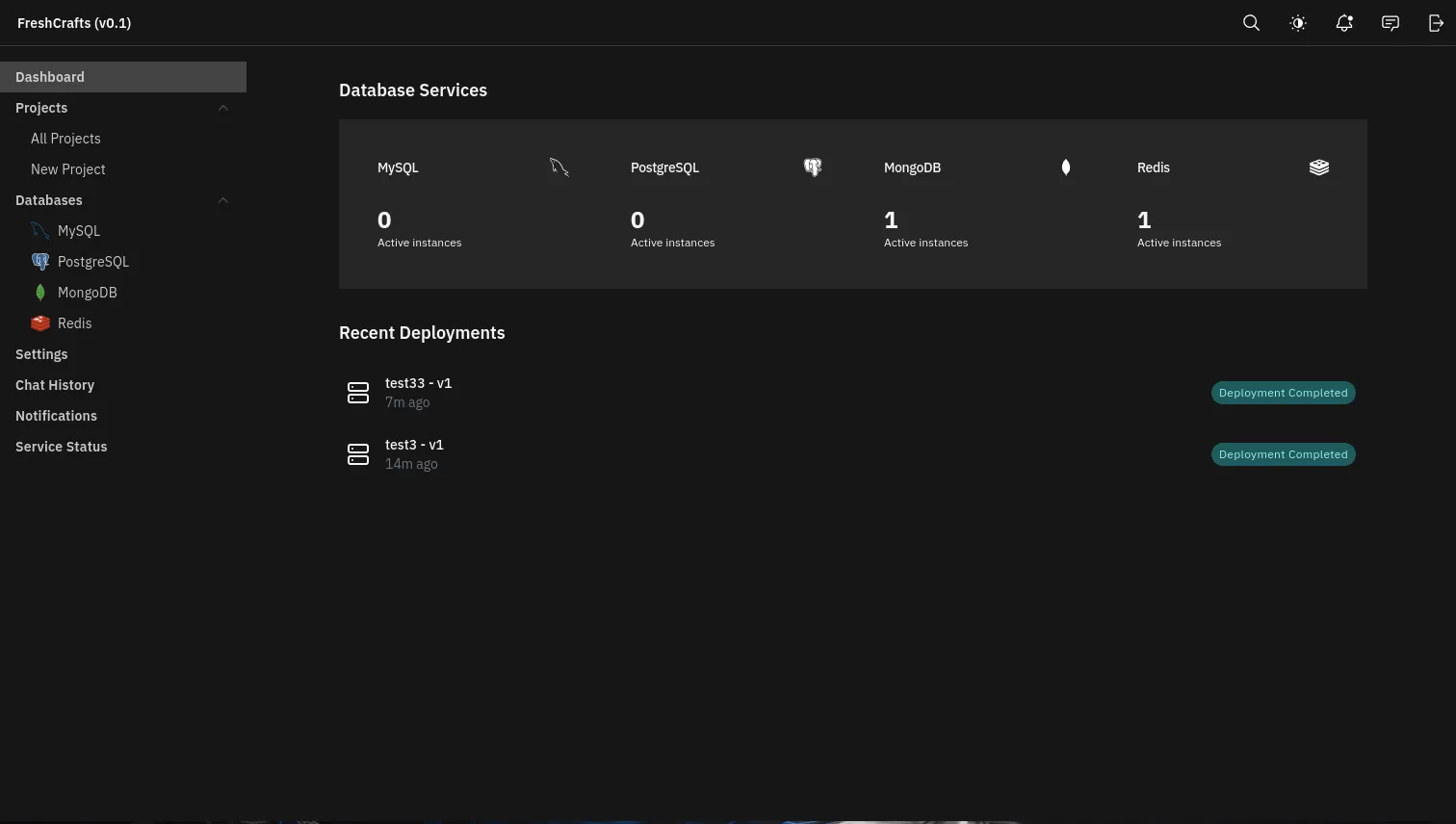Click the PostgreSQL elephant icon in services card

click(813, 167)
